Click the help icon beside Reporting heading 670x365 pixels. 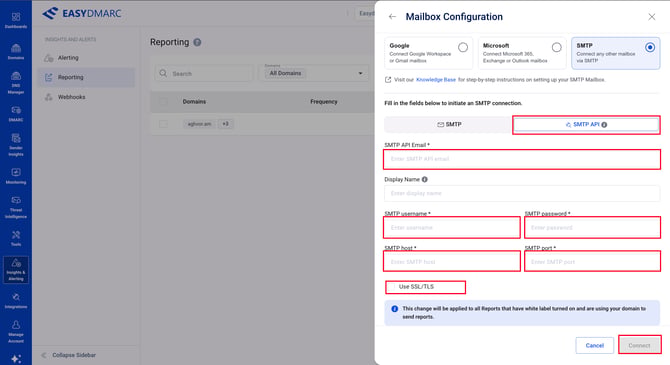pos(197,42)
